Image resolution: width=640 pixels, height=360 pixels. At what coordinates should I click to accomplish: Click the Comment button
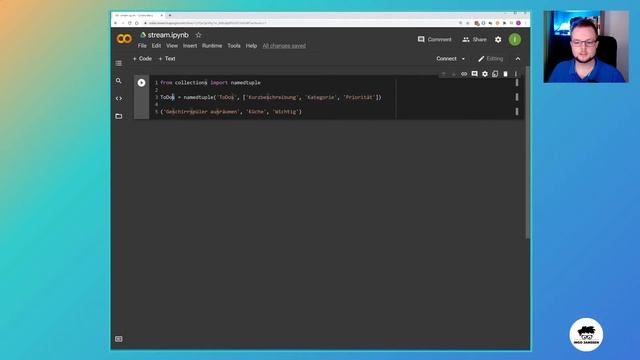(435, 40)
